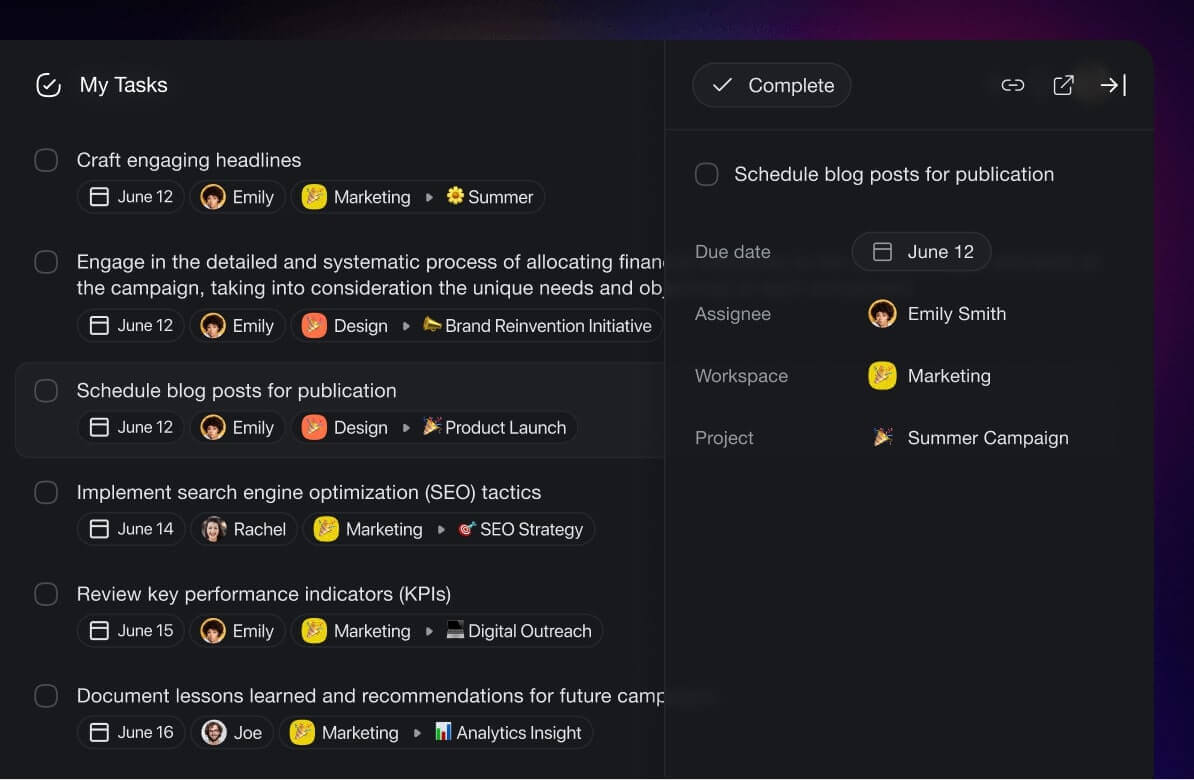Click the SEO Strategy target icon
The width and height of the screenshot is (1194, 780).
(465, 529)
